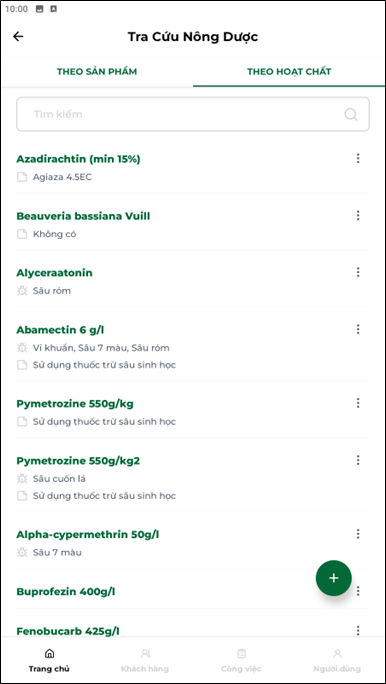This screenshot has height=684, width=386.
Task: Open the Trang chủ home icon
Action: pos(49,653)
